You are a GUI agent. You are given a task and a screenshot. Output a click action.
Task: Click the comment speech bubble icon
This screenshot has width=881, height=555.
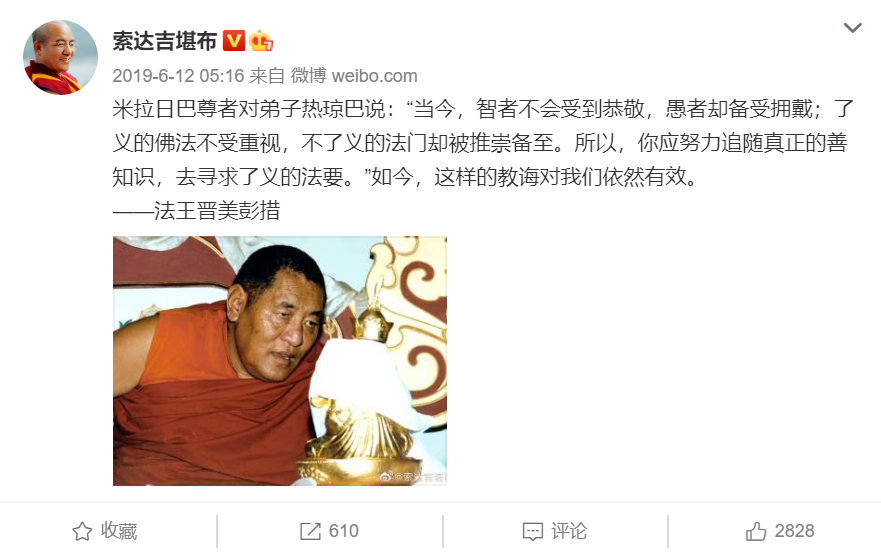(x=533, y=531)
